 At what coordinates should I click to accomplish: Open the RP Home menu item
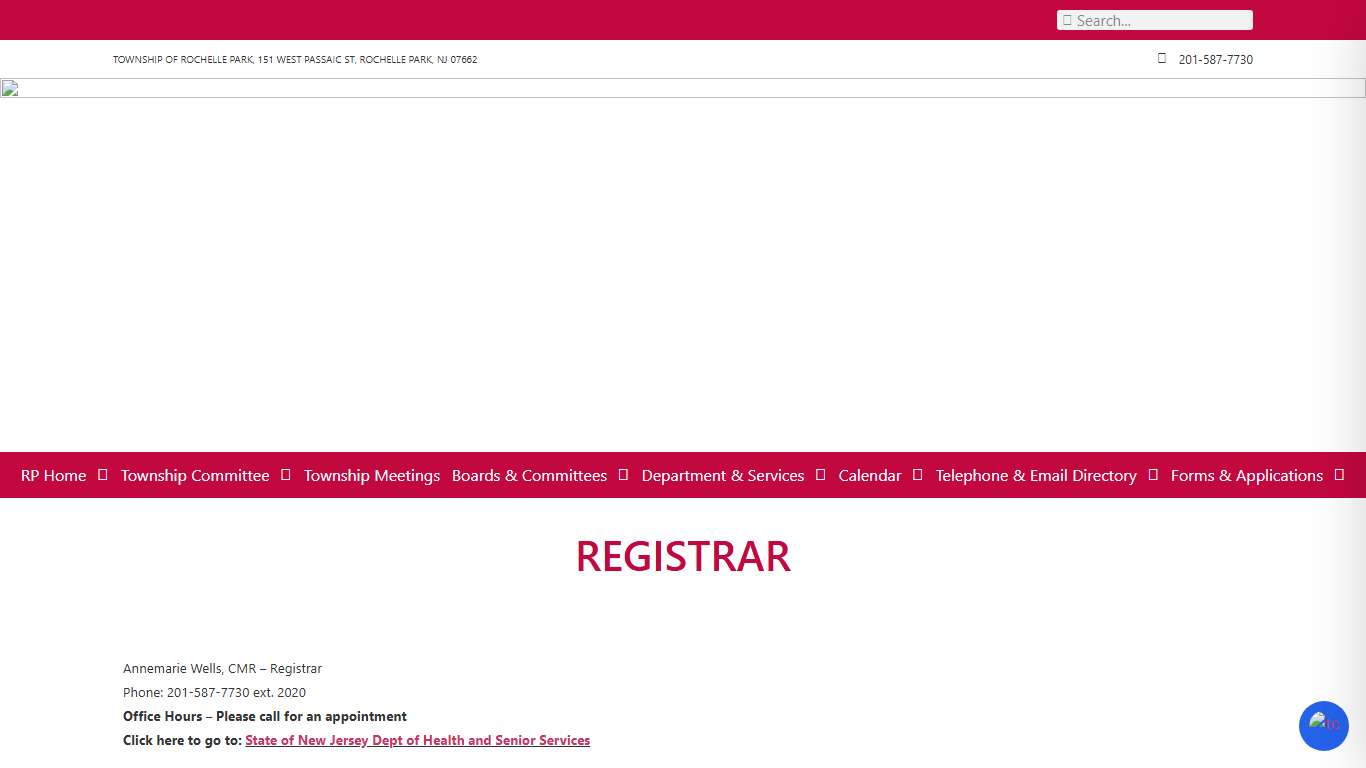click(x=52, y=475)
